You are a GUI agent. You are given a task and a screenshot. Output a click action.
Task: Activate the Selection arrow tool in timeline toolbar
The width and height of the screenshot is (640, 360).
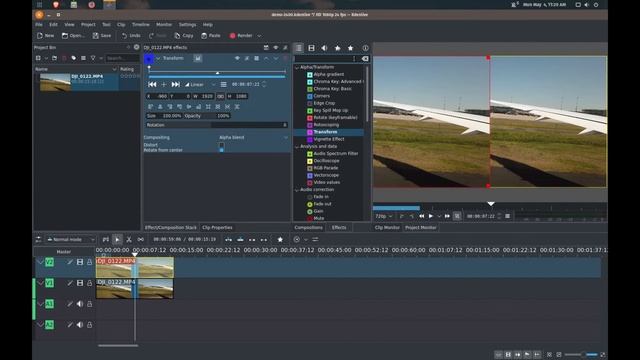pyautogui.click(x=117, y=240)
